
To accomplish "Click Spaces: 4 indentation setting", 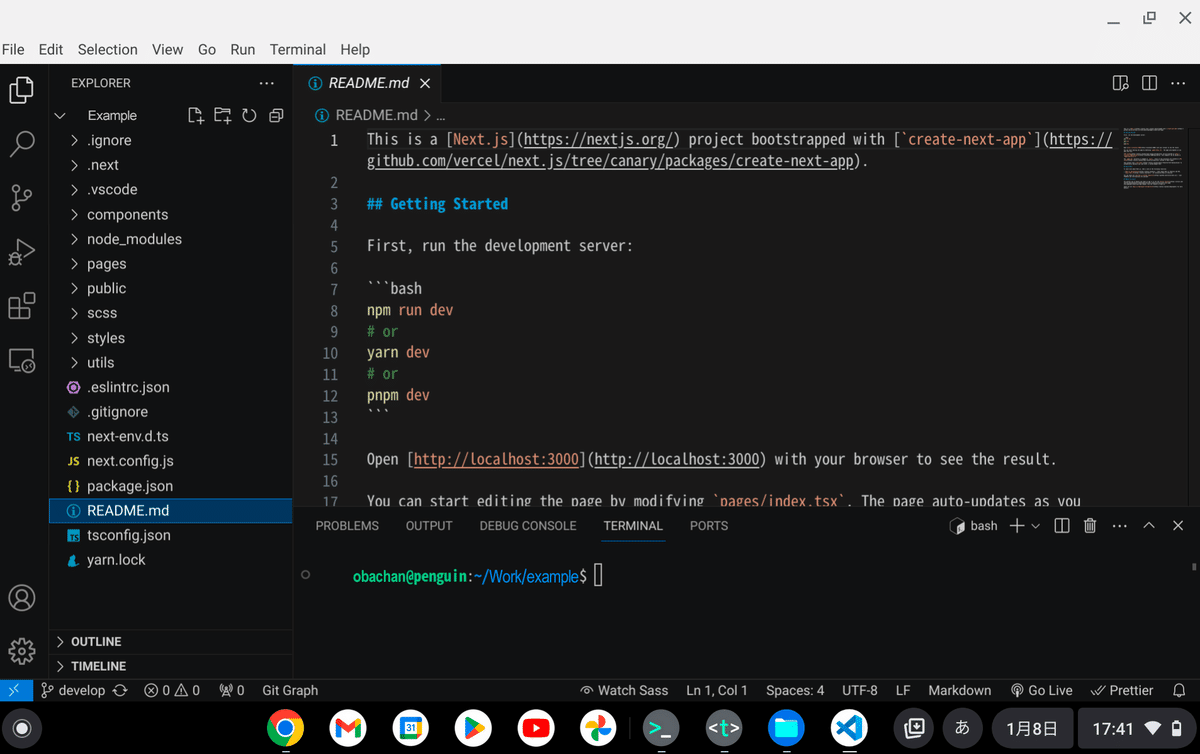I will pos(795,690).
